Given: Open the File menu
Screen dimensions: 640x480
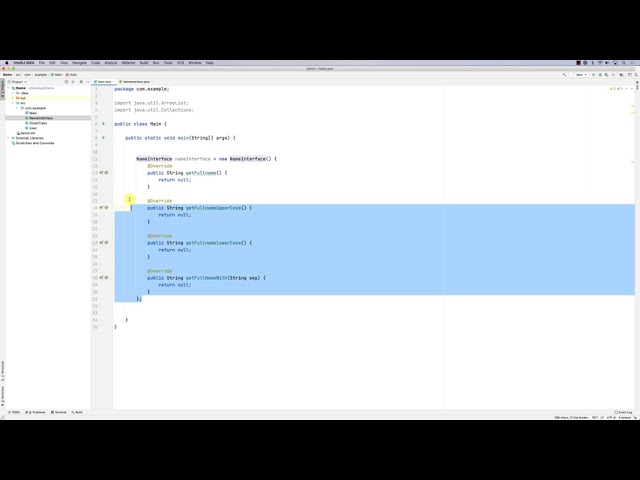Looking at the screenshot, I should (x=42, y=63).
